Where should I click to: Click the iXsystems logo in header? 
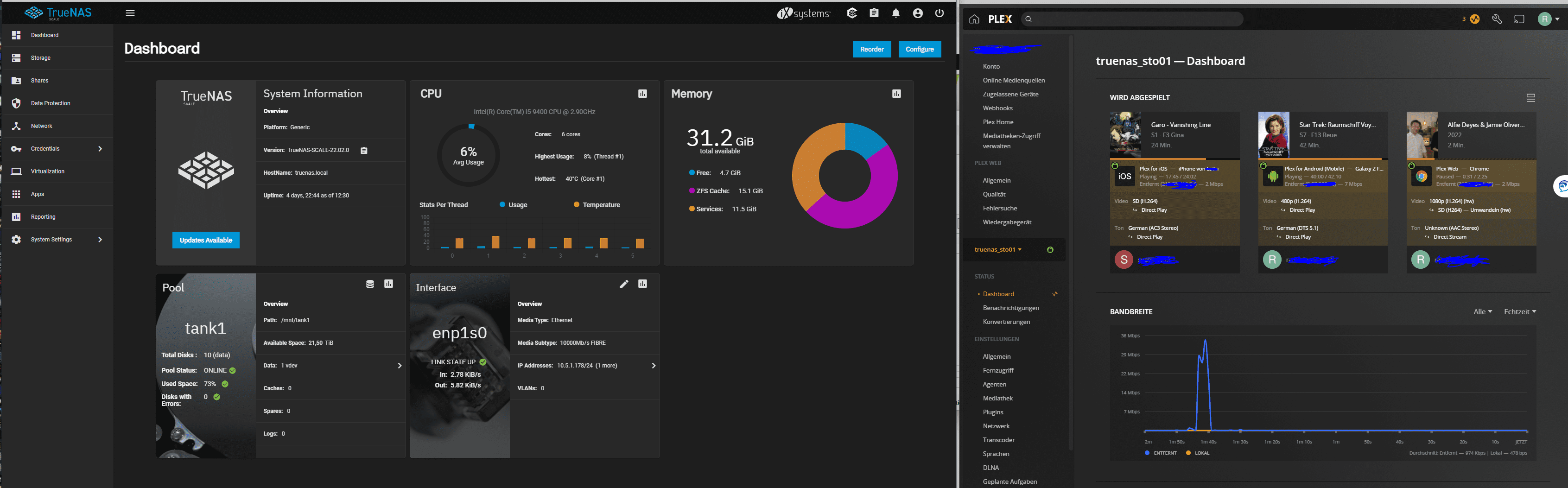point(804,13)
